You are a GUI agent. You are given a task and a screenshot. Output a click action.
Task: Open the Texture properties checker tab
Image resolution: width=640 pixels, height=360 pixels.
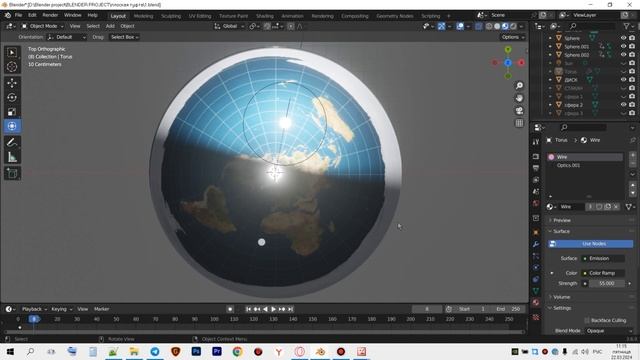(536, 317)
